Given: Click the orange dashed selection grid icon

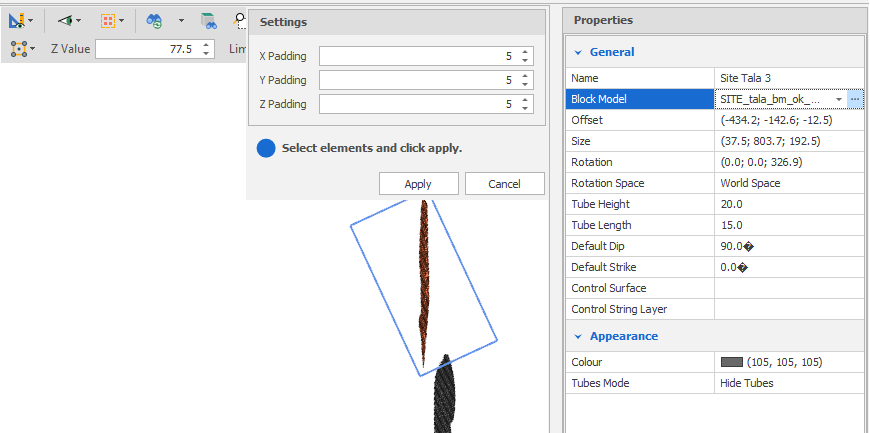Looking at the screenshot, I should (x=108, y=20).
